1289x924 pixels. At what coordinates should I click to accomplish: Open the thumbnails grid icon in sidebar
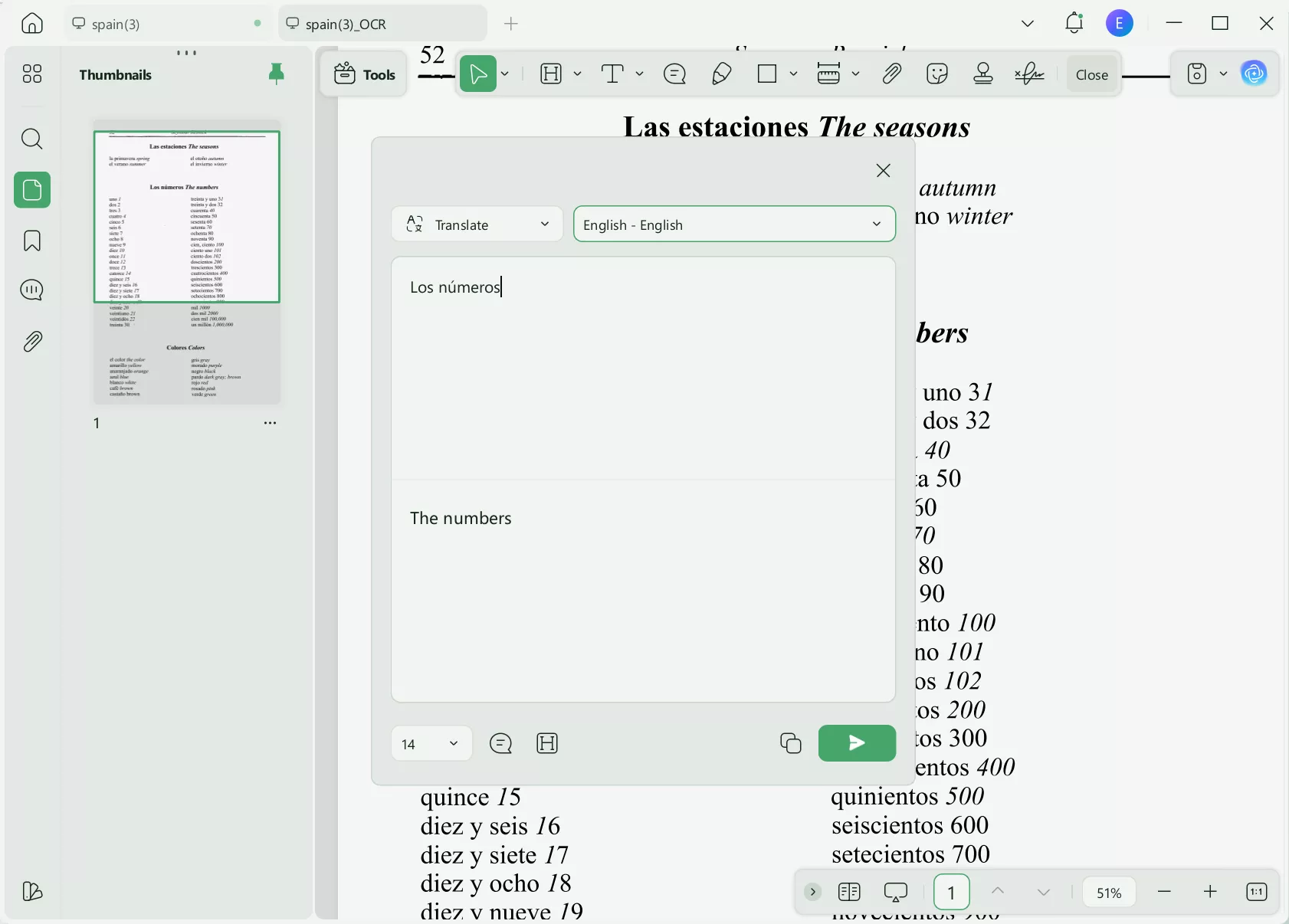click(32, 74)
